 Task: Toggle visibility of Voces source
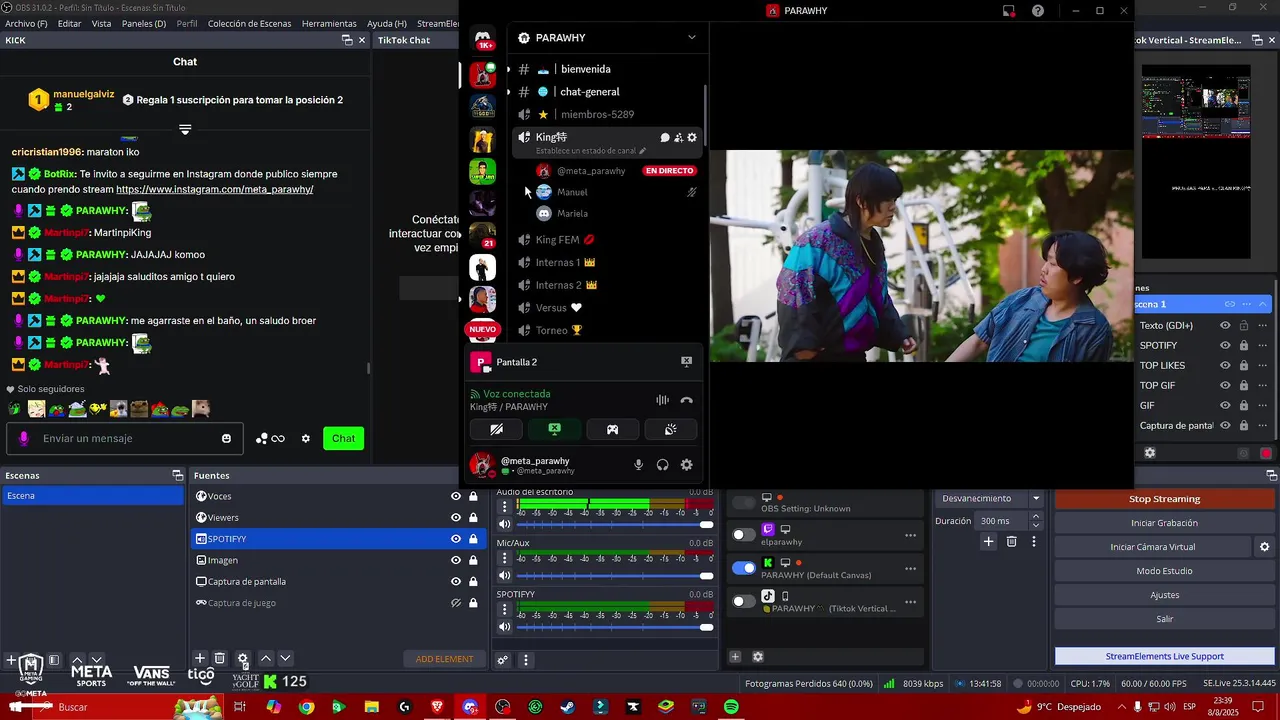pyautogui.click(x=456, y=496)
